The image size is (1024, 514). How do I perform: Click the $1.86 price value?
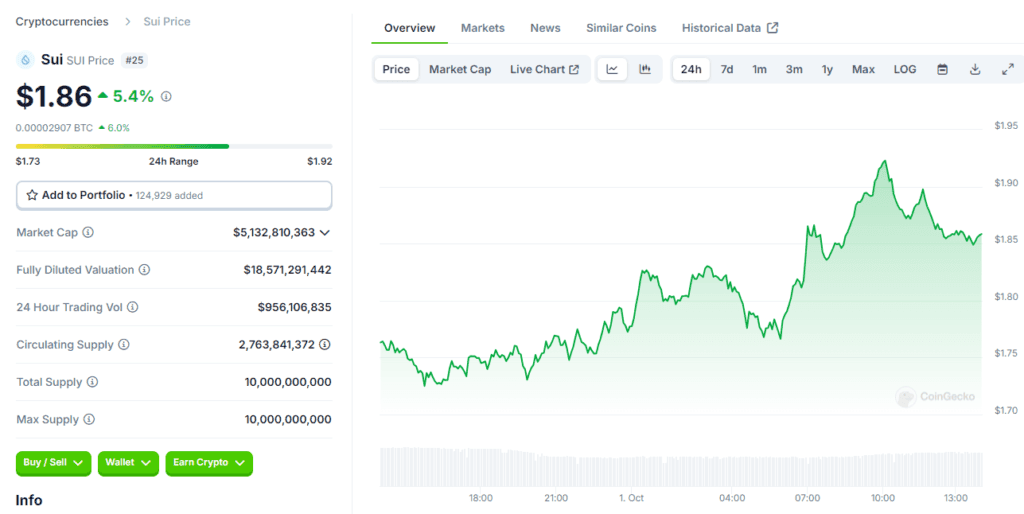tap(54, 97)
